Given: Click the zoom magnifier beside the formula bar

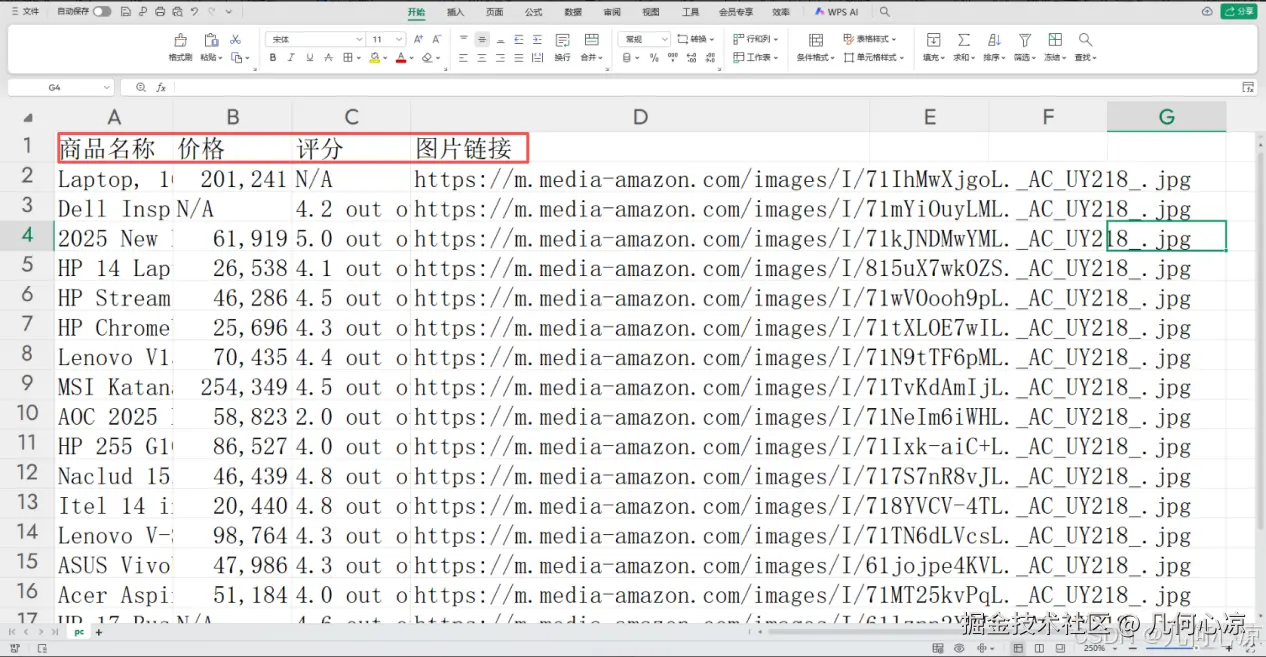Looking at the screenshot, I should [141, 87].
